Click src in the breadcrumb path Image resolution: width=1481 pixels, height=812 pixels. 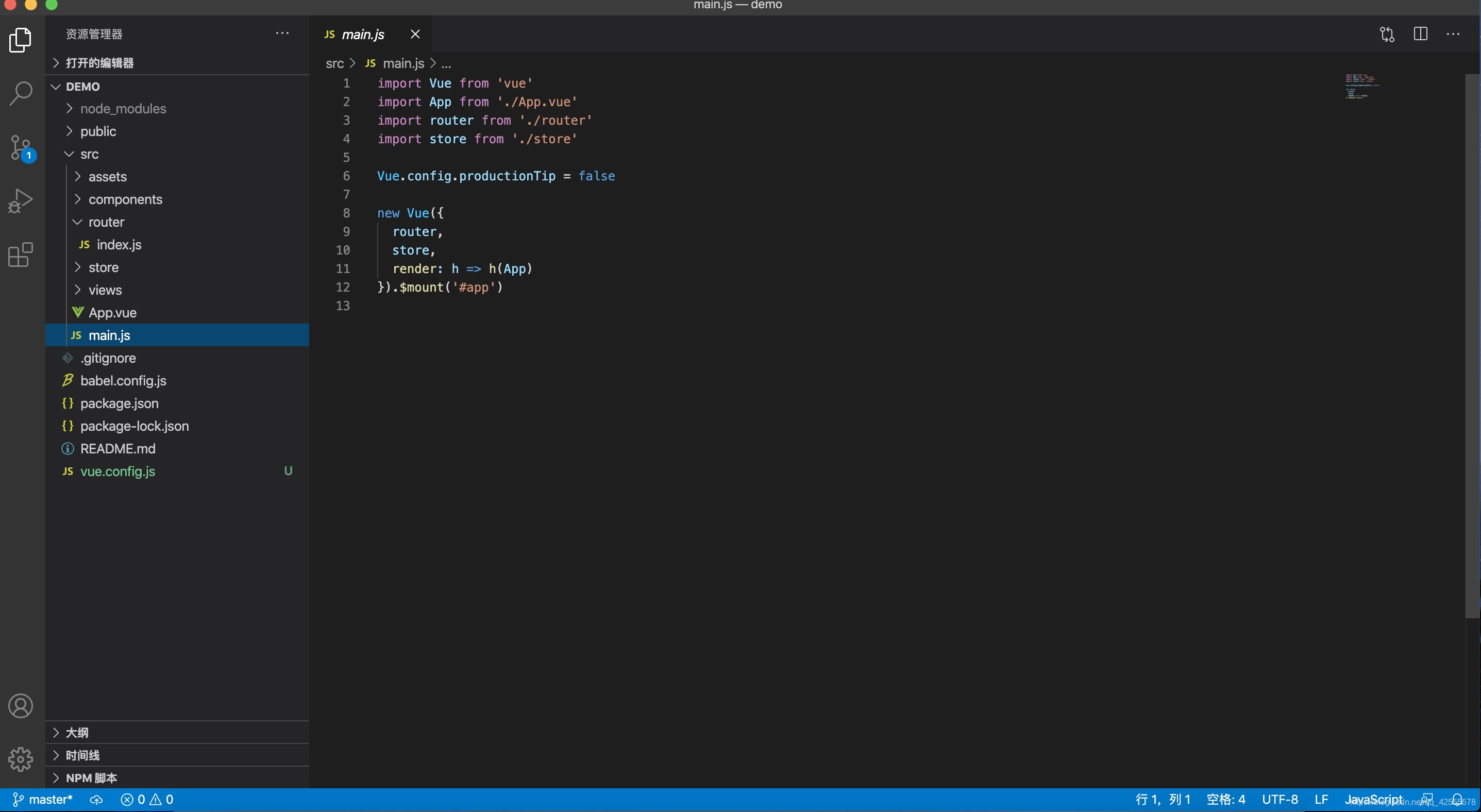coord(334,63)
